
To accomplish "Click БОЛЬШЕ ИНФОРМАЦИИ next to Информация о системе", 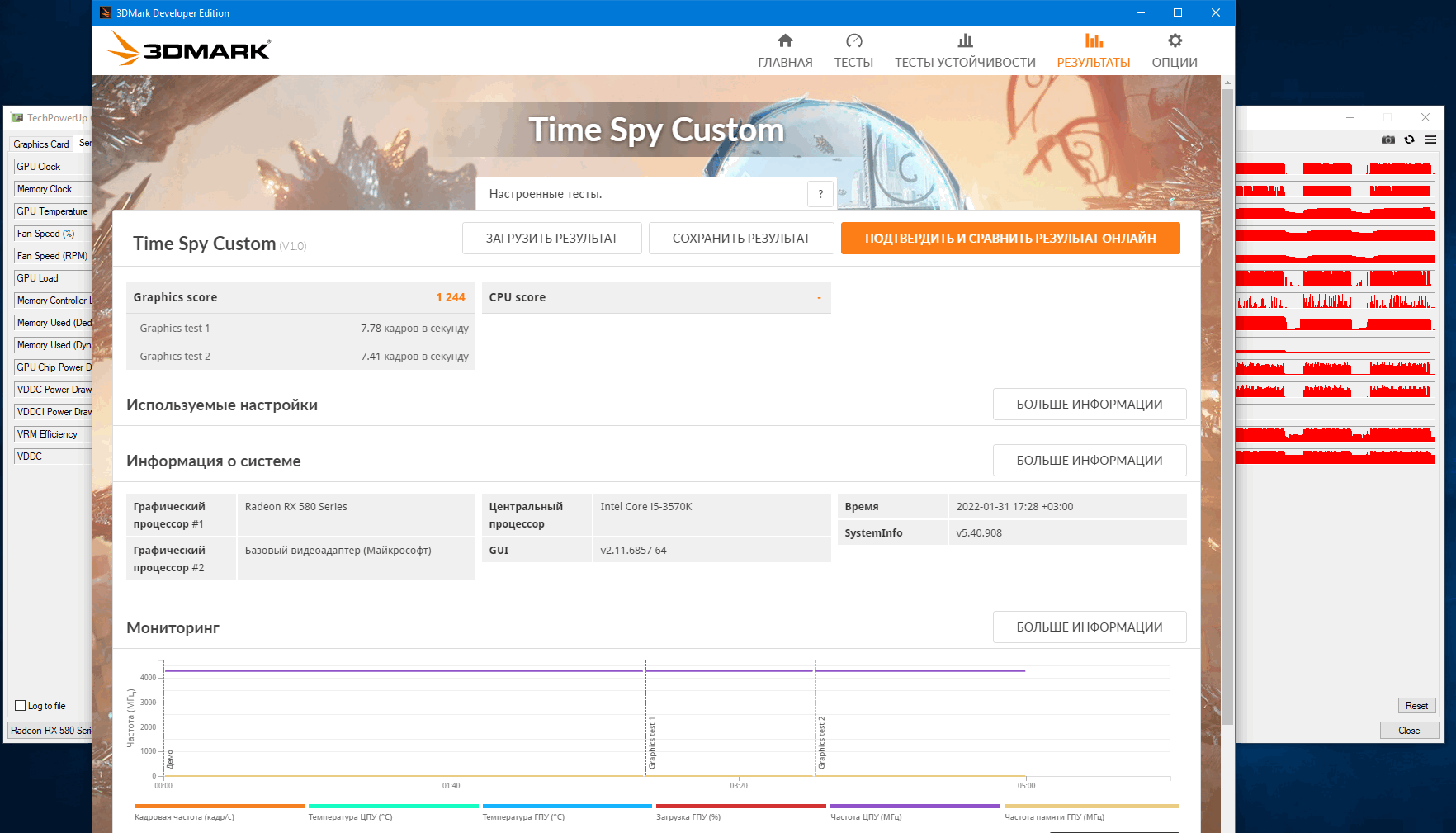I will [1090, 461].
